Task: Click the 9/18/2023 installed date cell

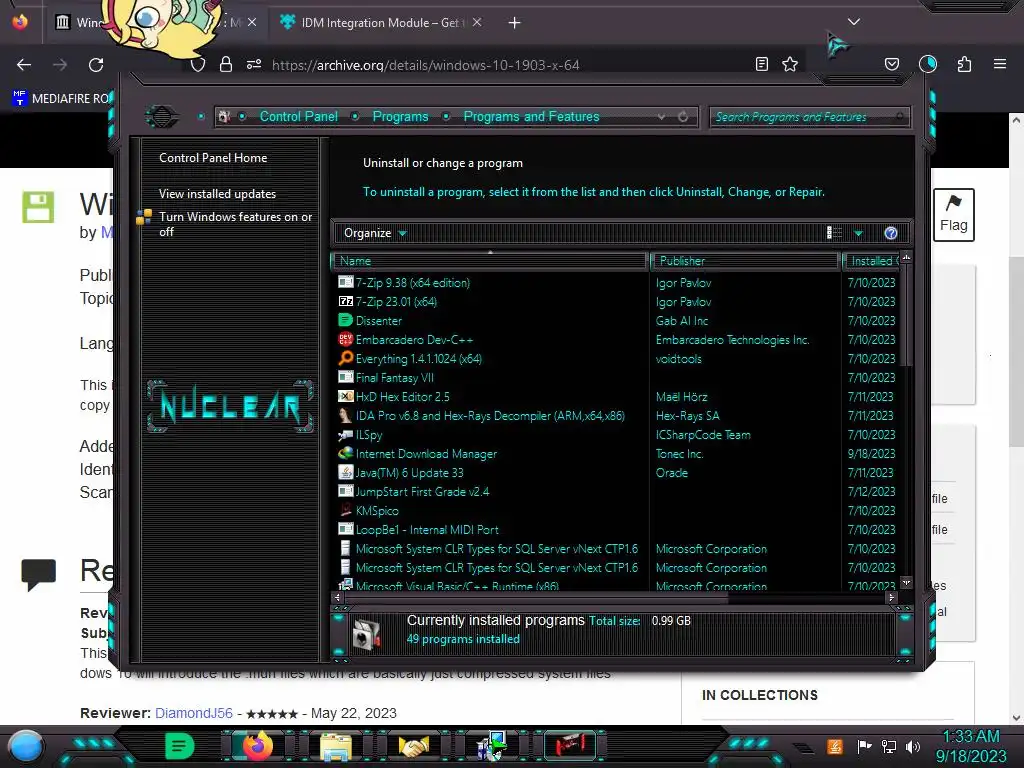Action: (871, 454)
